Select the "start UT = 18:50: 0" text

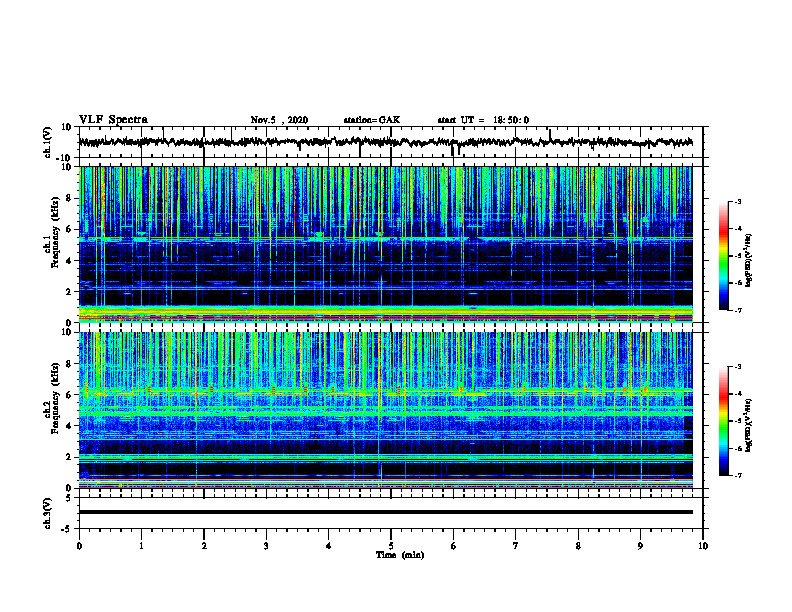point(483,120)
